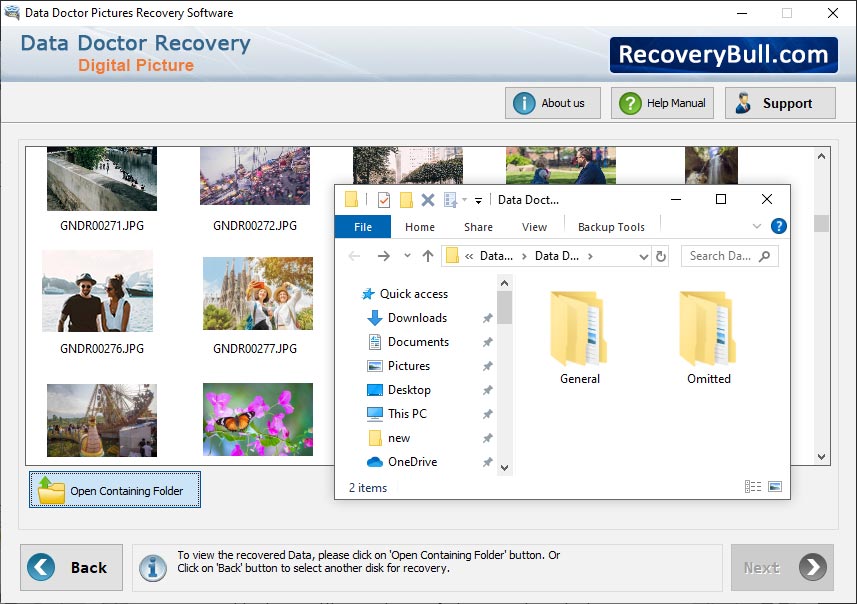Click the 'Data...' breadcrumb in address bar
The height and width of the screenshot is (604, 857).
(x=496, y=256)
